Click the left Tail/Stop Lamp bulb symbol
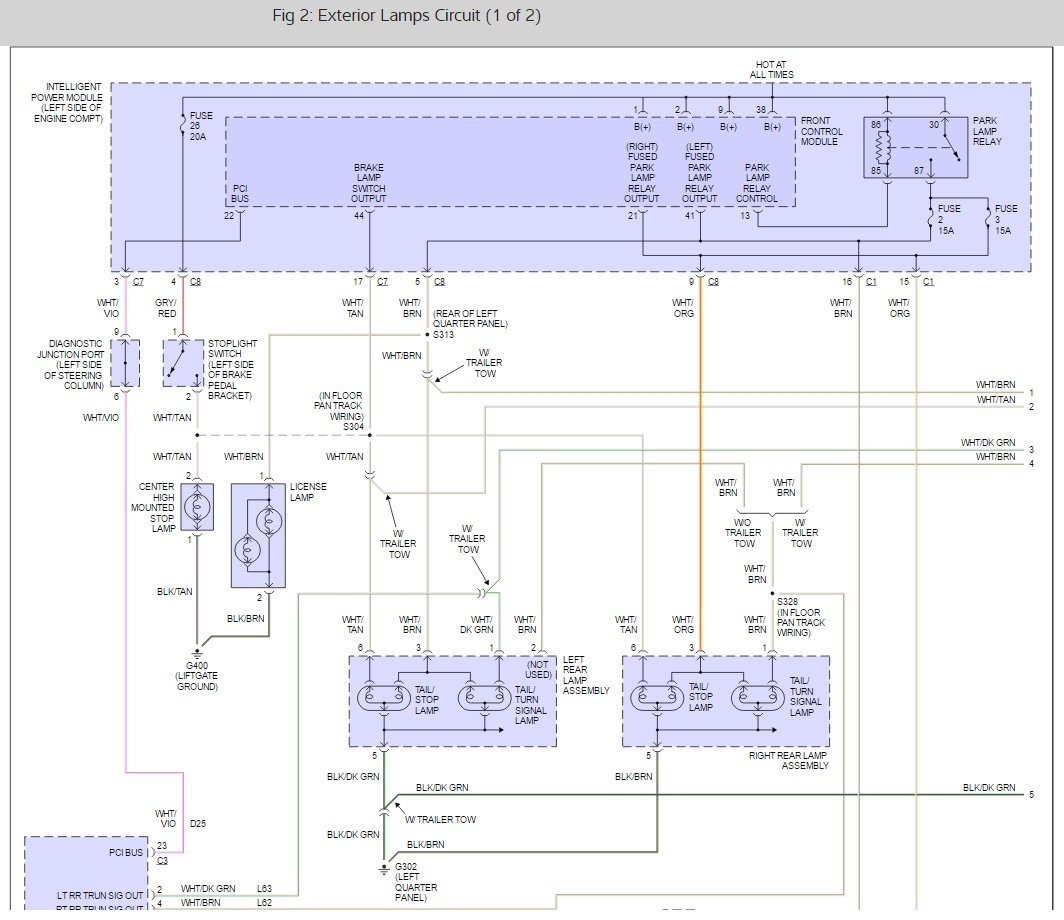This screenshot has height=920, width=1064. (x=383, y=697)
